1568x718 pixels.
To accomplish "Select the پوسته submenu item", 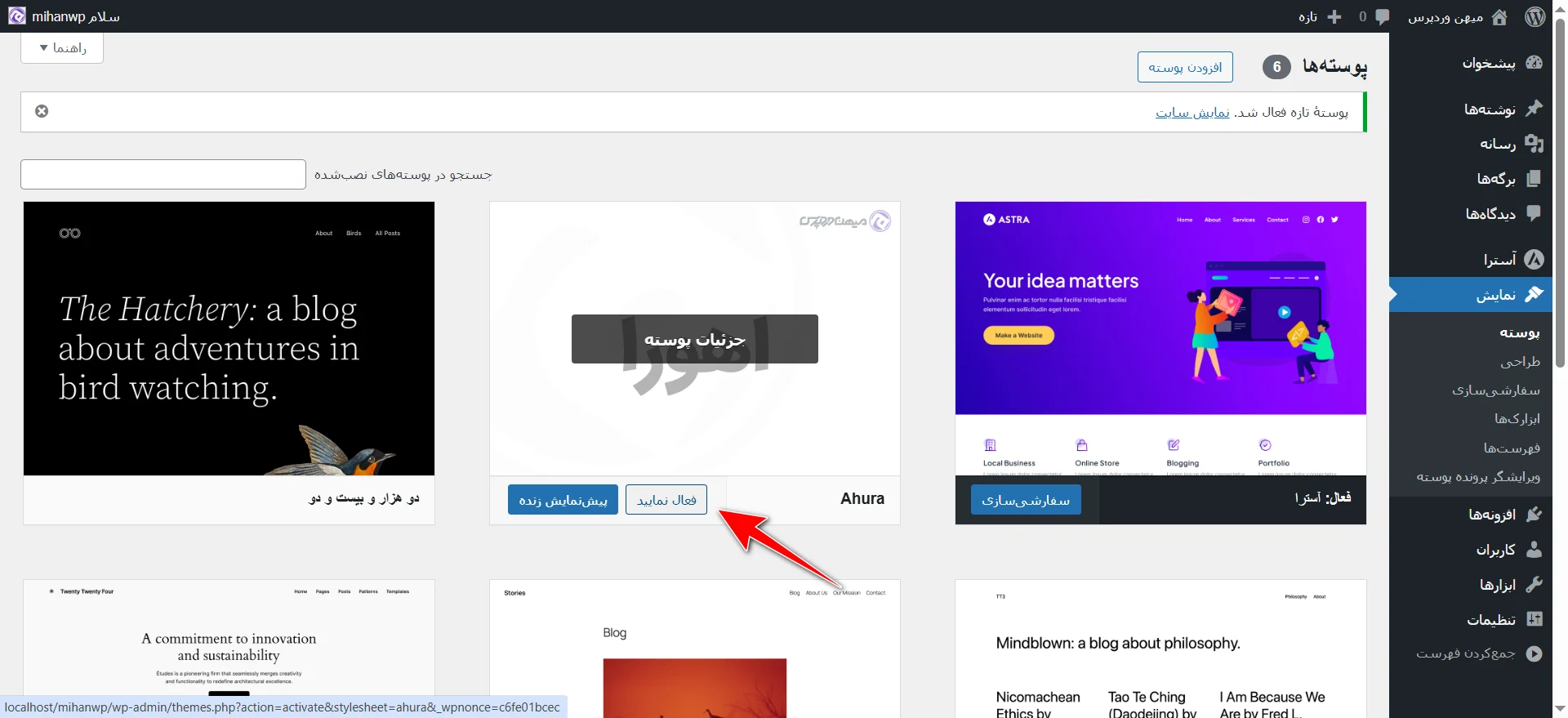I will 1519,332.
